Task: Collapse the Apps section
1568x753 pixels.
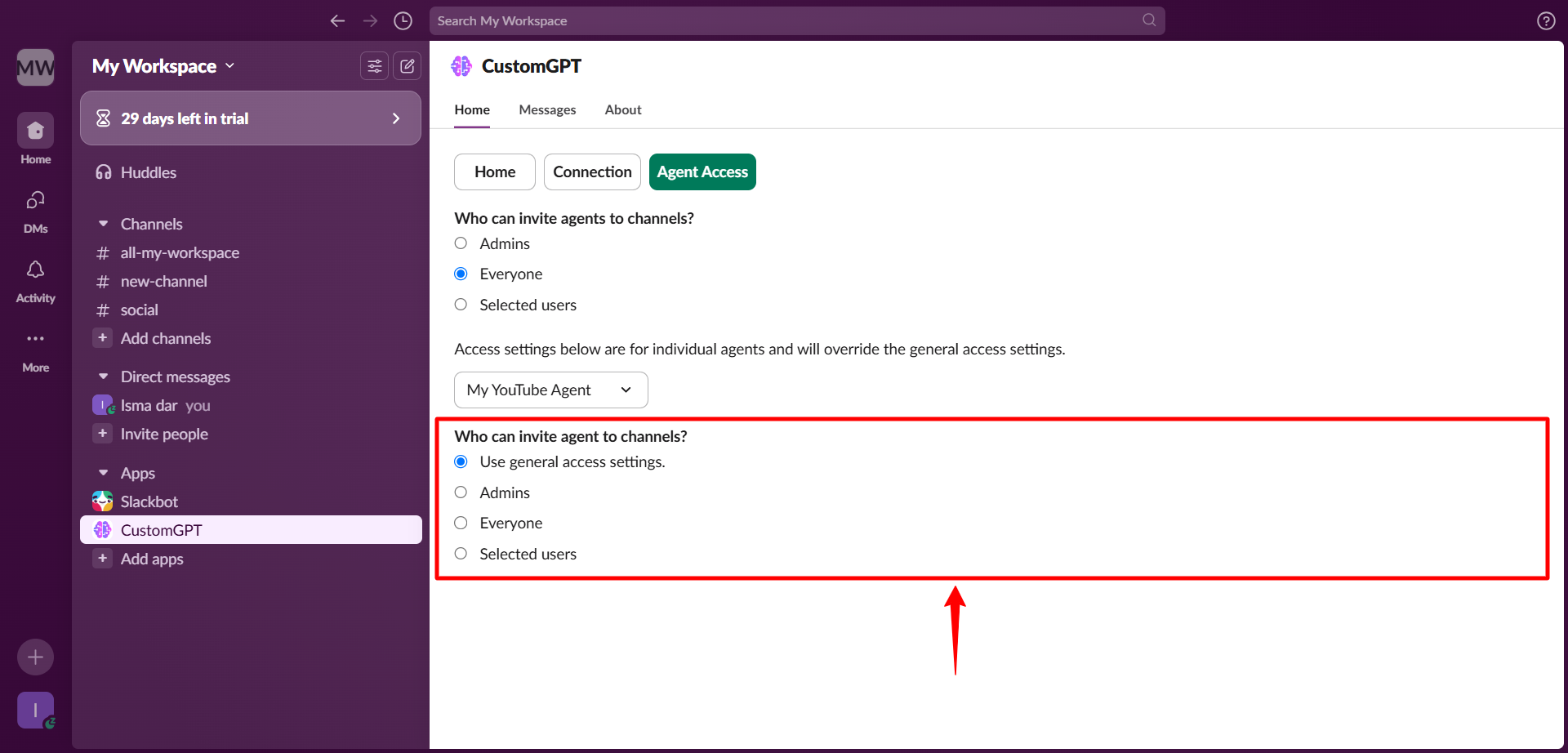Action: pos(103,473)
